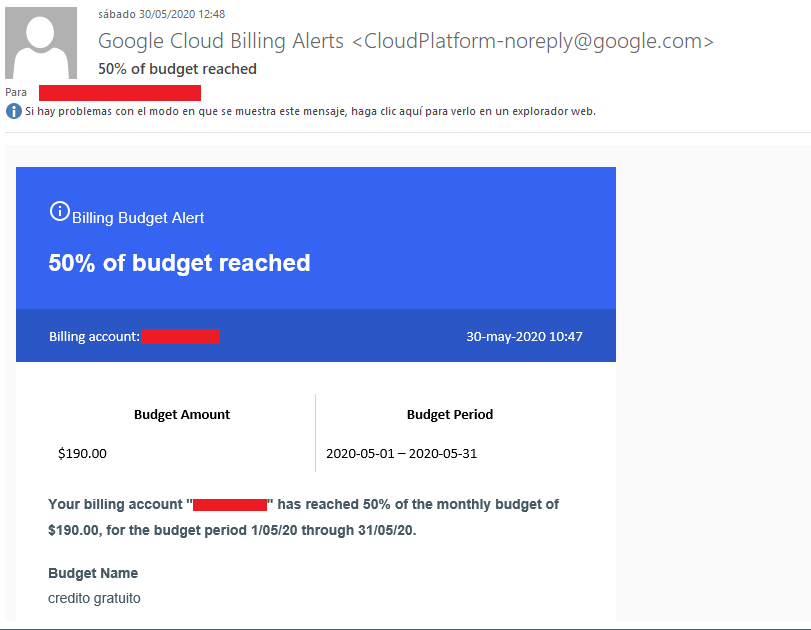Open message in web browser via info bar
Screen dimensions: 811x630
tap(310, 111)
